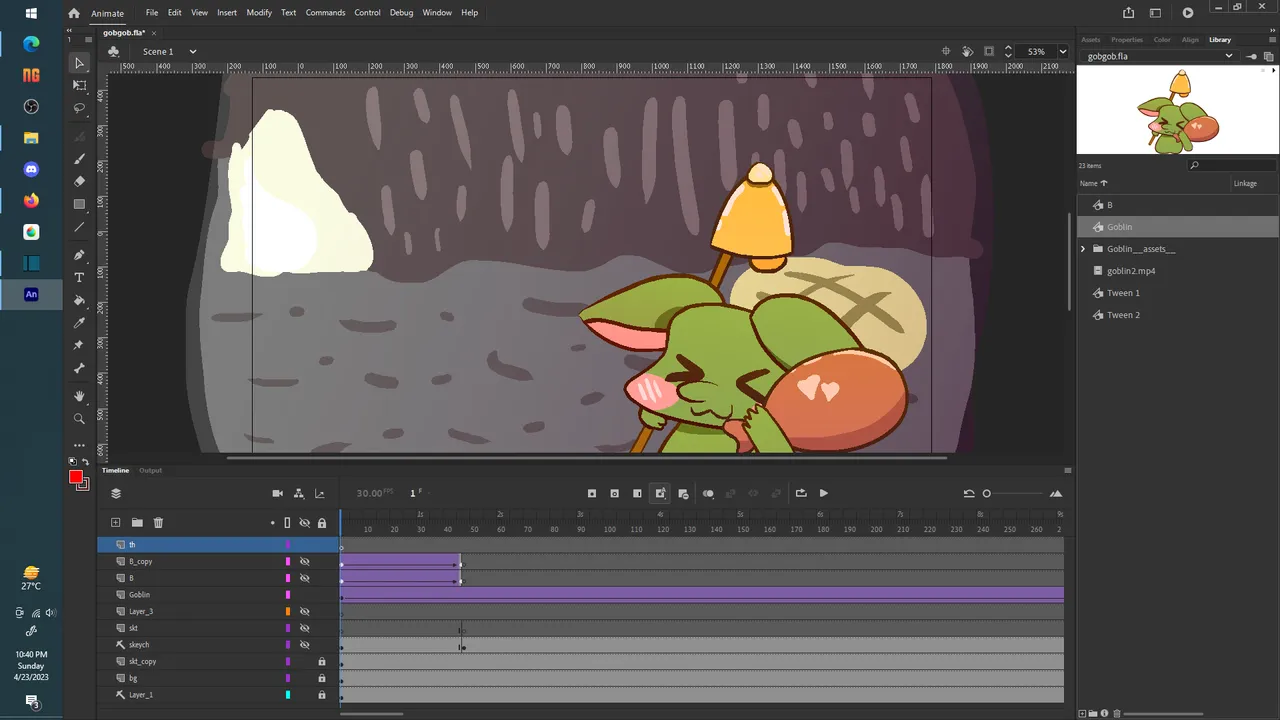Click the Rotation tool icon above stage
The width and height of the screenshot is (1280, 720).
pos(967,51)
